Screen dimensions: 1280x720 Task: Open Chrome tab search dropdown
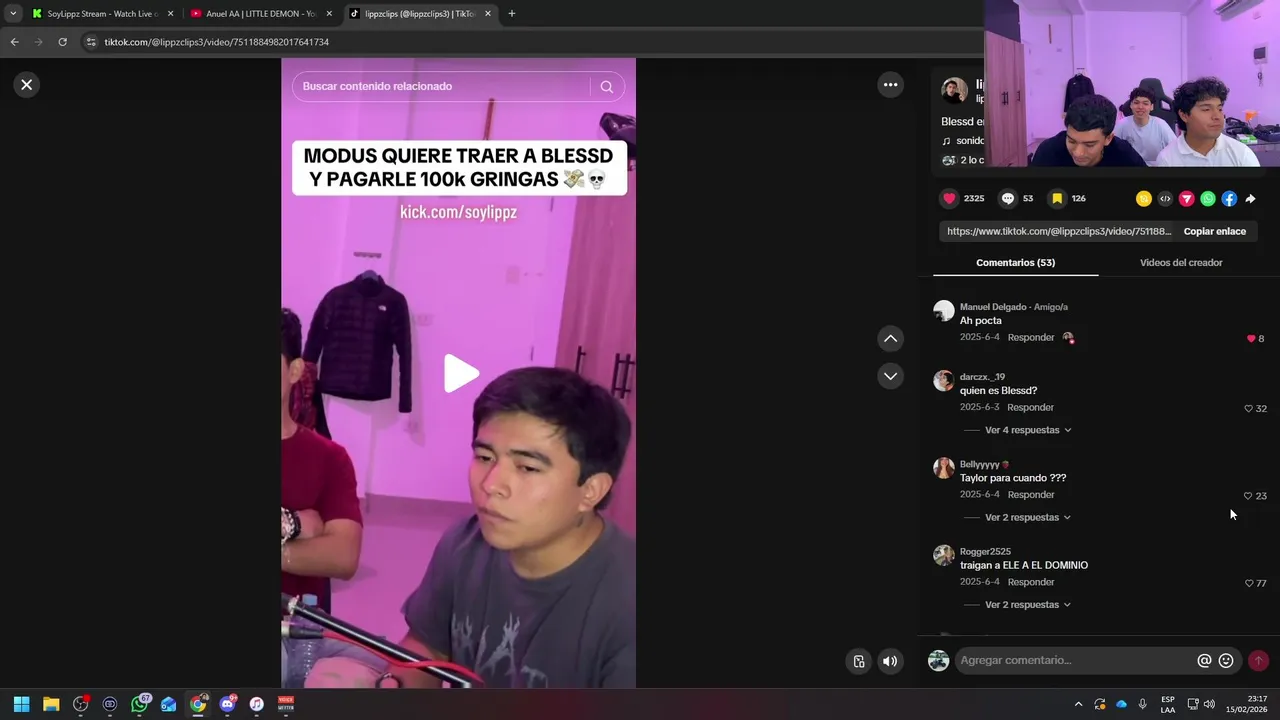[13, 14]
